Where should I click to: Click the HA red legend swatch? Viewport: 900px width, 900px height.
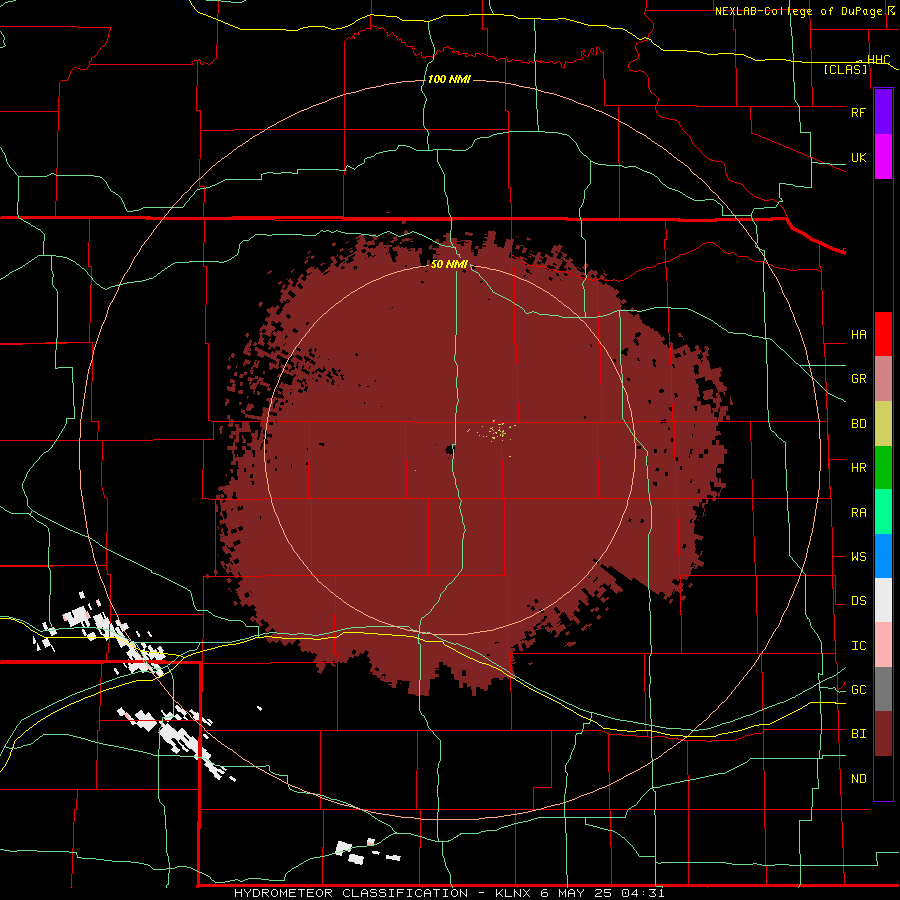pos(883,334)
